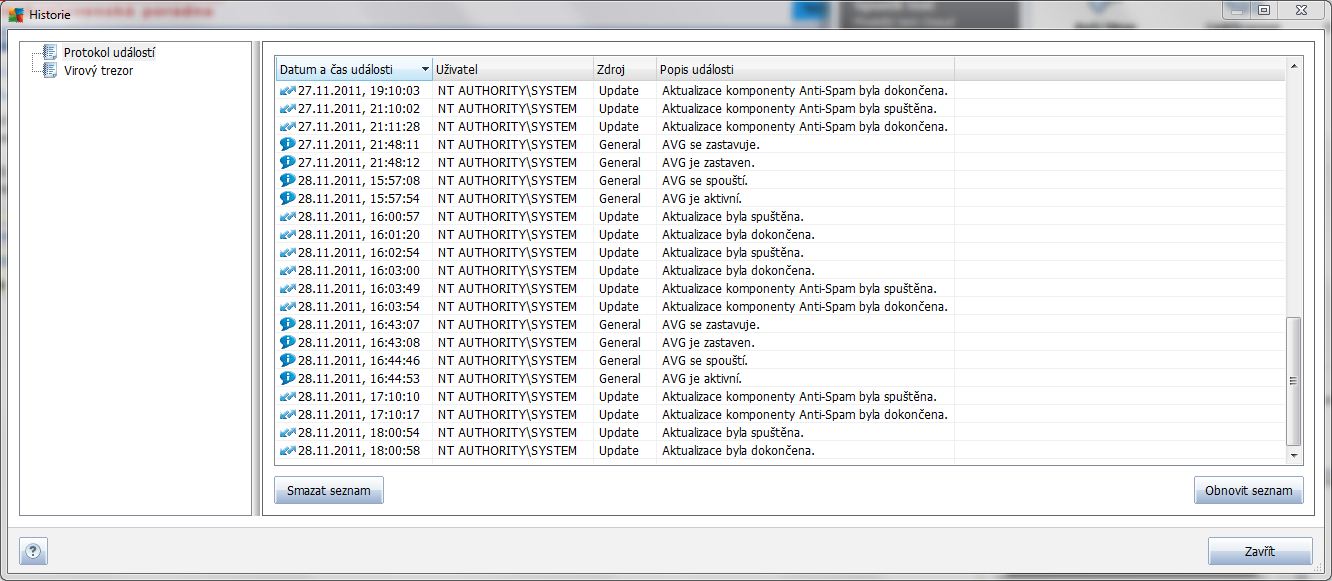The height and width of the screenshot is (581, 1332).
Task: Click update icon for 27.11.2011, 21:11:28 row
Action: click(x=288, y=126)
